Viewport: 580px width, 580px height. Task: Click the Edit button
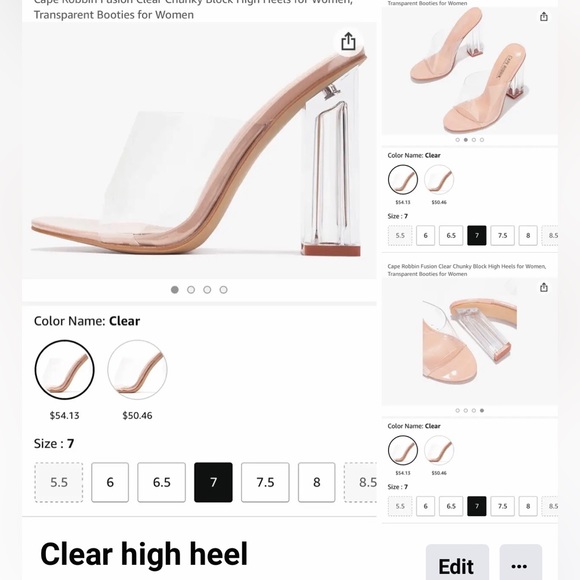point(457,563)
